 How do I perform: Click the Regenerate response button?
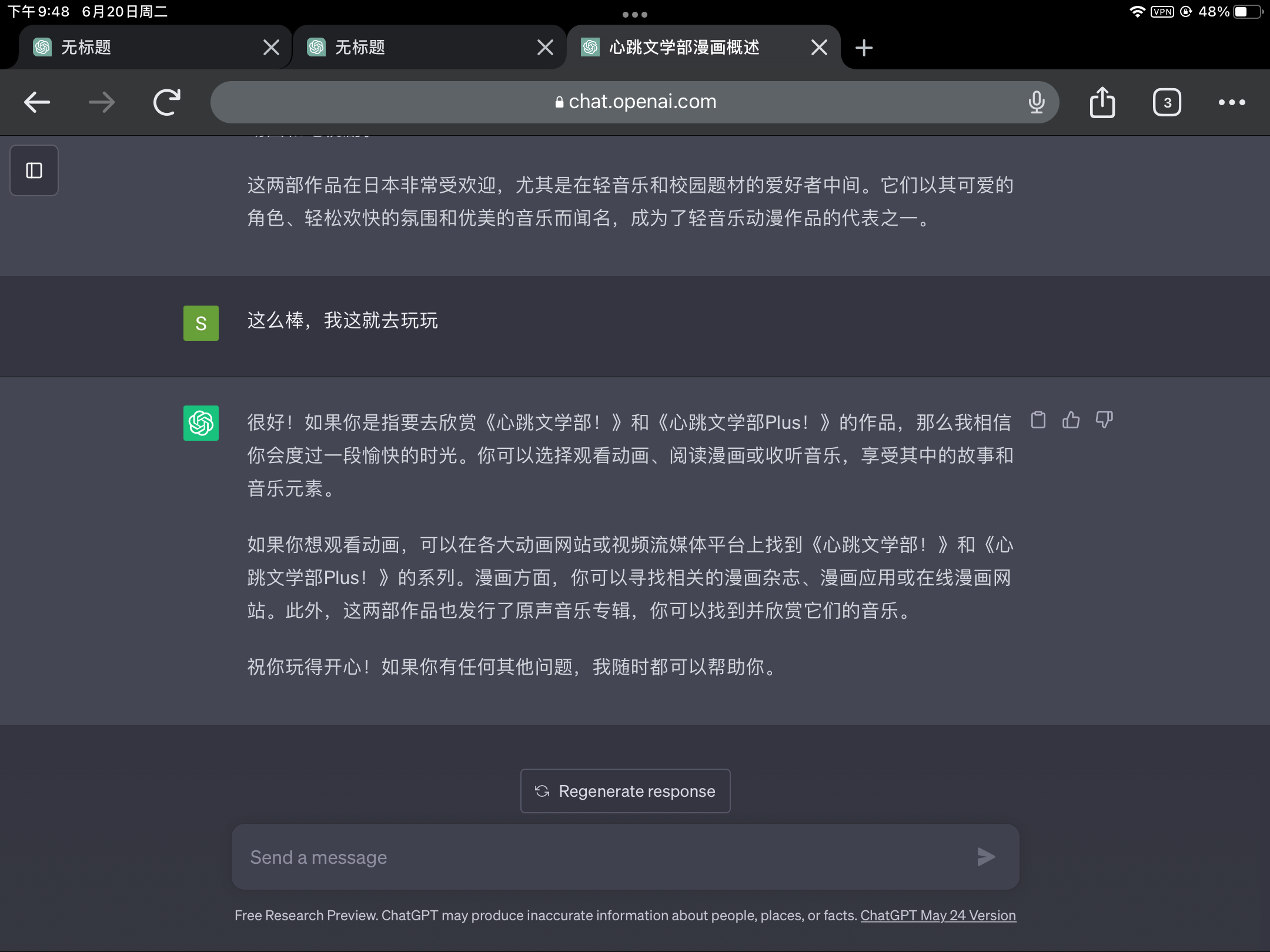click(x=624, y=791)
